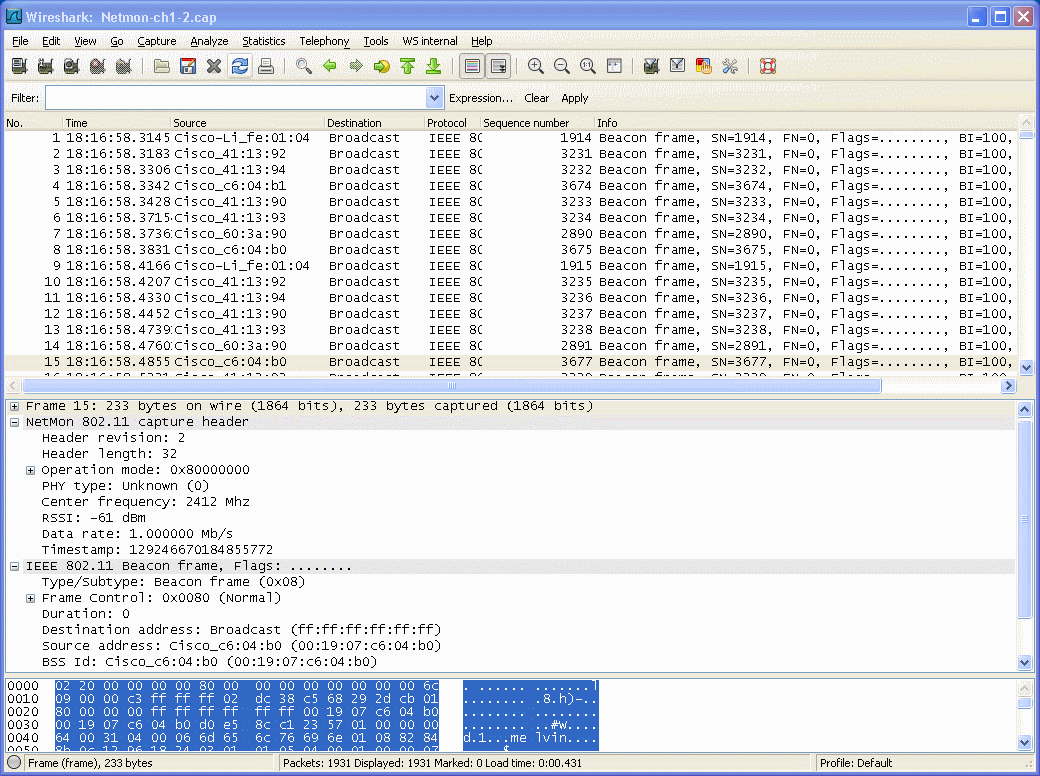Image resolution: width=1040 pixels, height=776 pixels.
Task: Open the Telephony menu
Action: (x=324, y=41)
